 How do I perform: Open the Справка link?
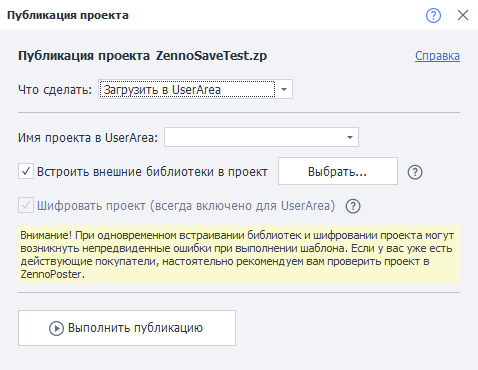coord(437,56)
